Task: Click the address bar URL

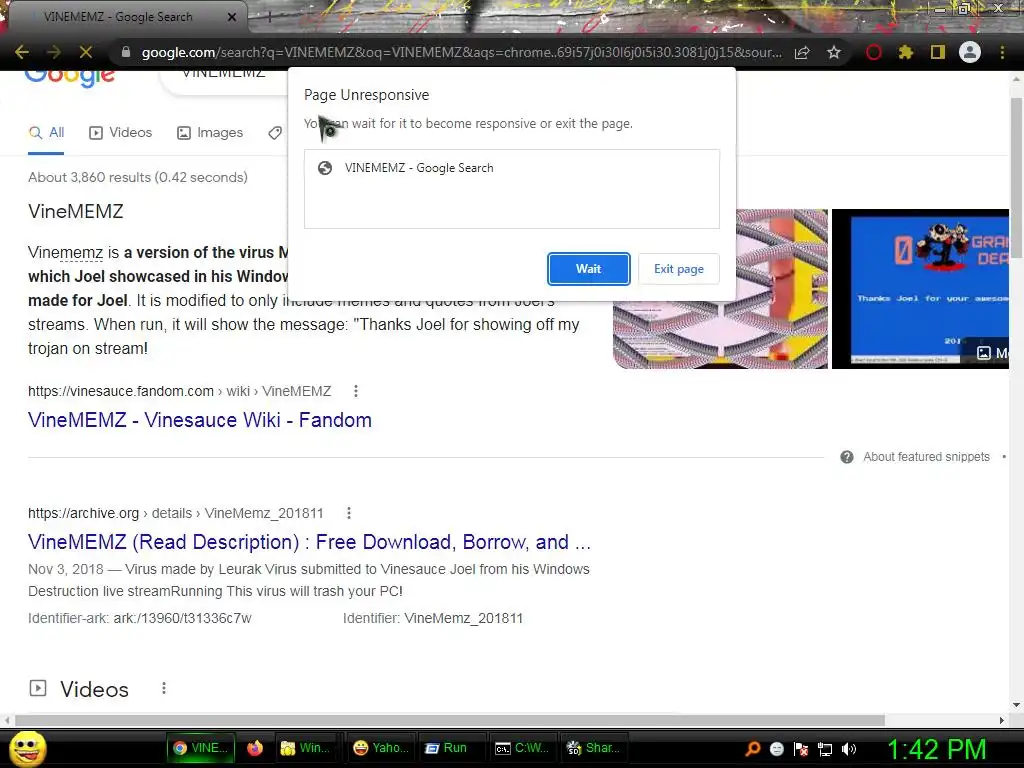Action: [x=461, y=52]
